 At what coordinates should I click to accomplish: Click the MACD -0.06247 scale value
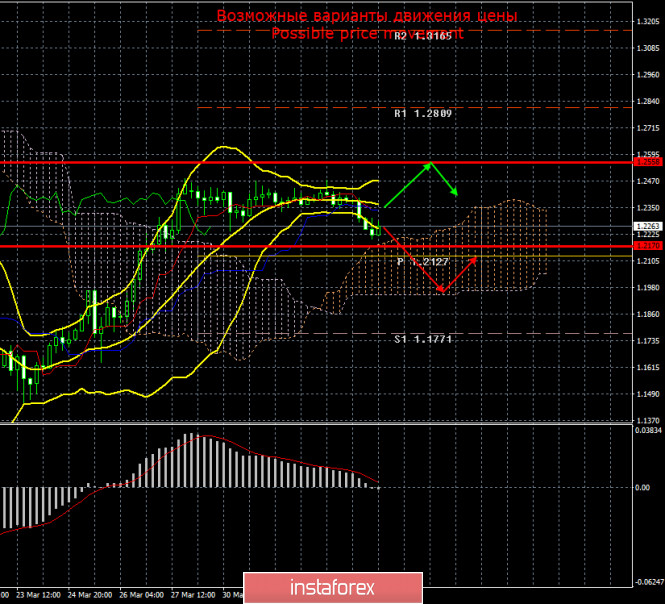(648, 582)
